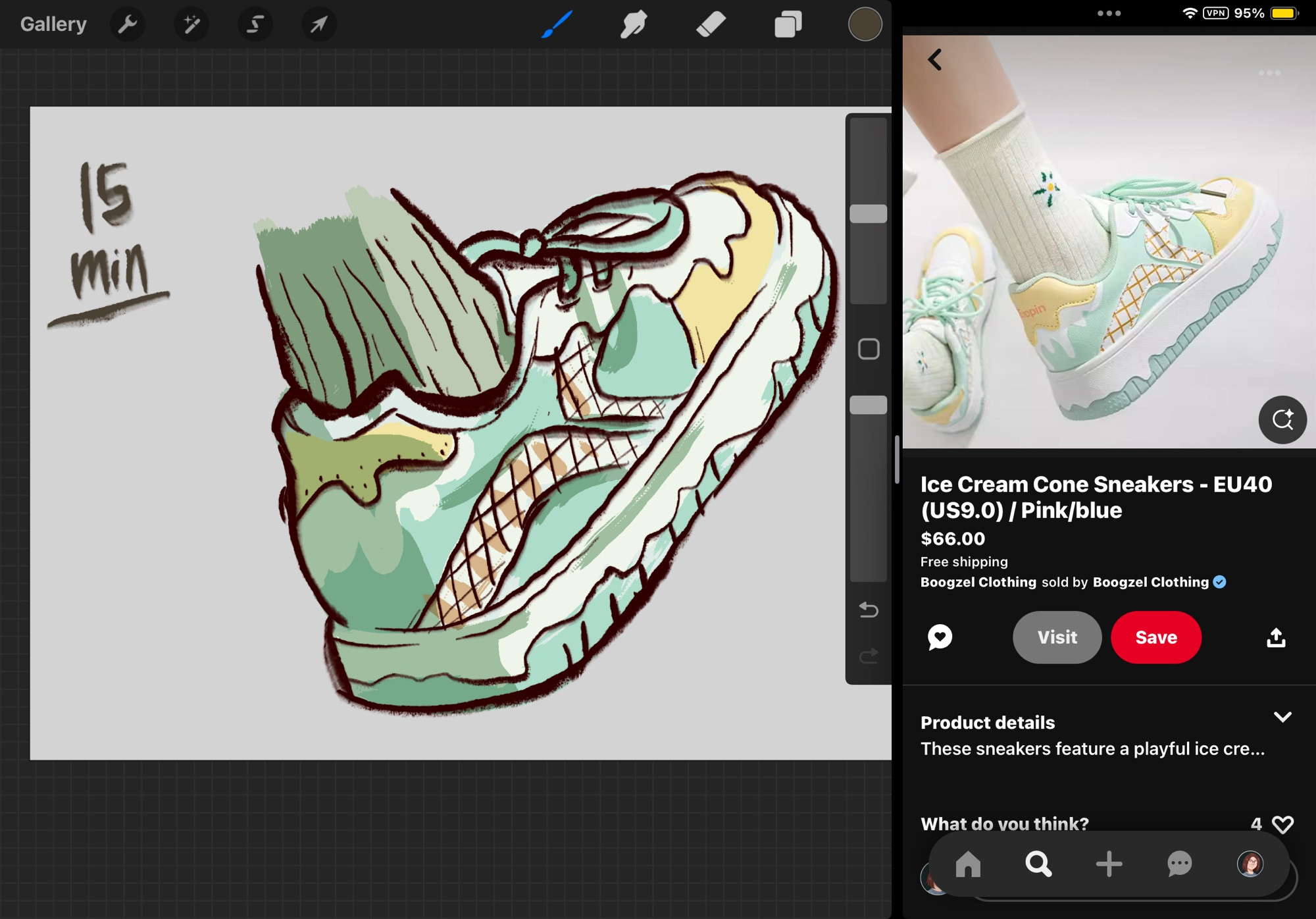Open the Procreate Gallery

pos(53,24)
